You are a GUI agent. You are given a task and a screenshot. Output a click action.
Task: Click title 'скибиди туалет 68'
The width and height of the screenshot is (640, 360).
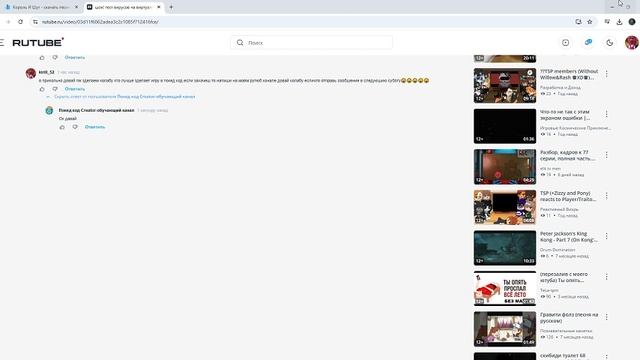(563, 356)
